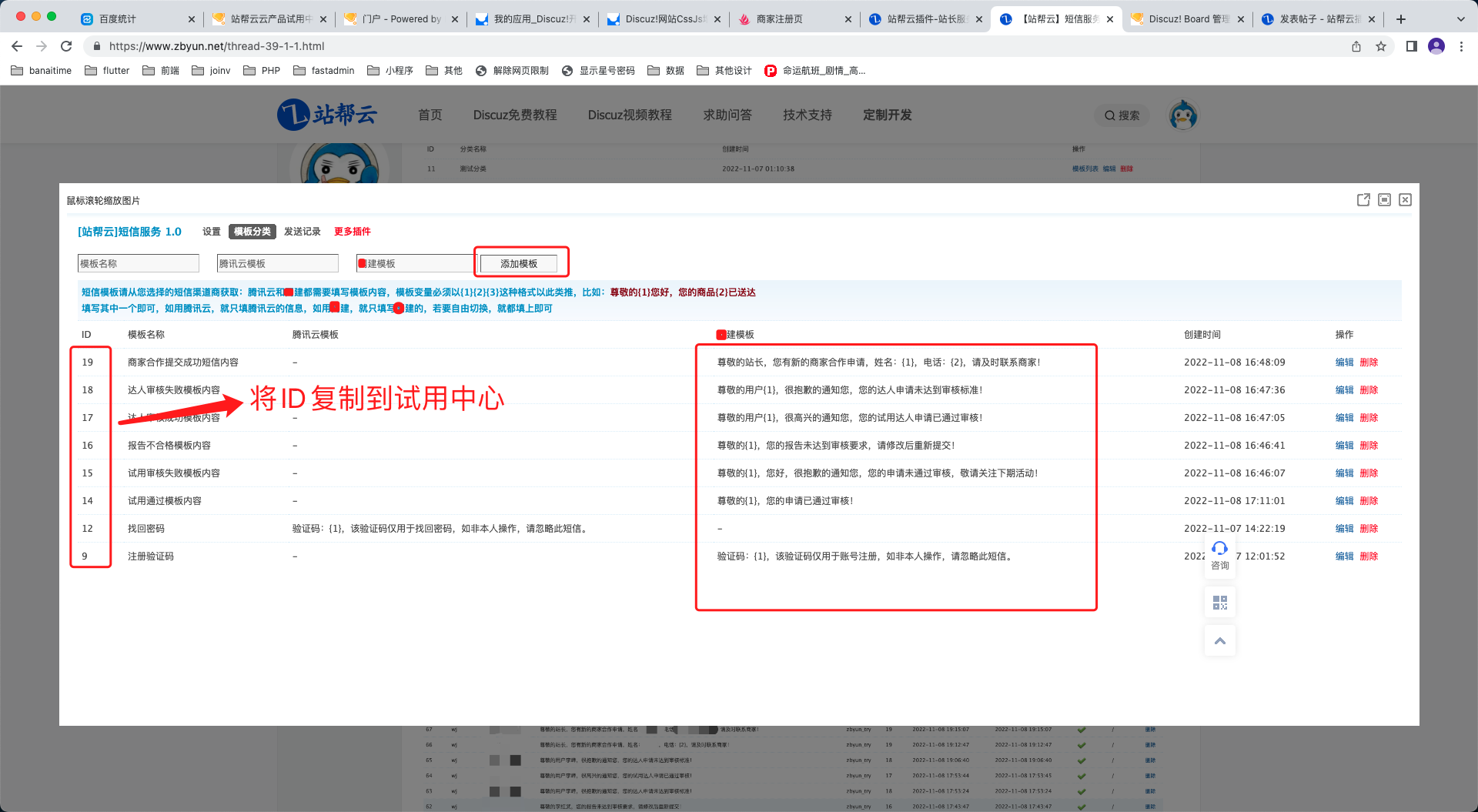Open the Discuz免费教程 navigation item
The width and height of the screenshot is (1478, 812).
pyautogui.click(x=515, y=115)
